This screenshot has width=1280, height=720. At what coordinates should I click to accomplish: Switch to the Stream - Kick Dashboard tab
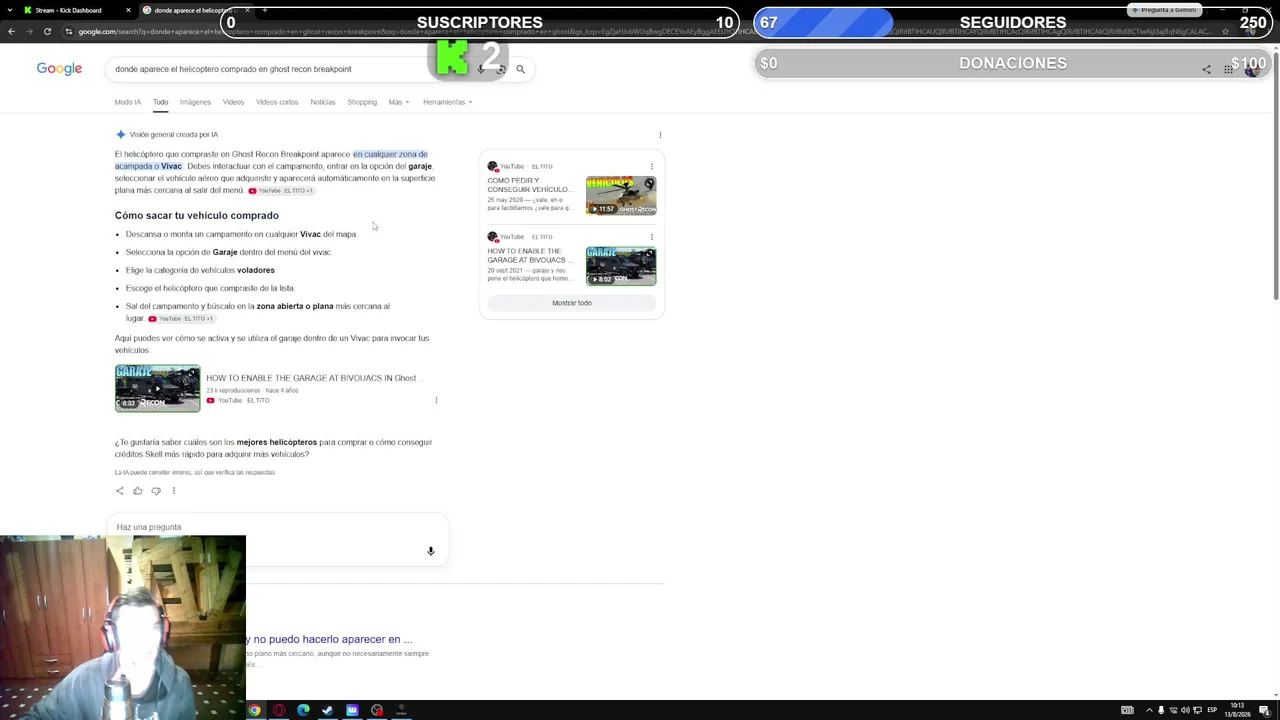[68, 10]
